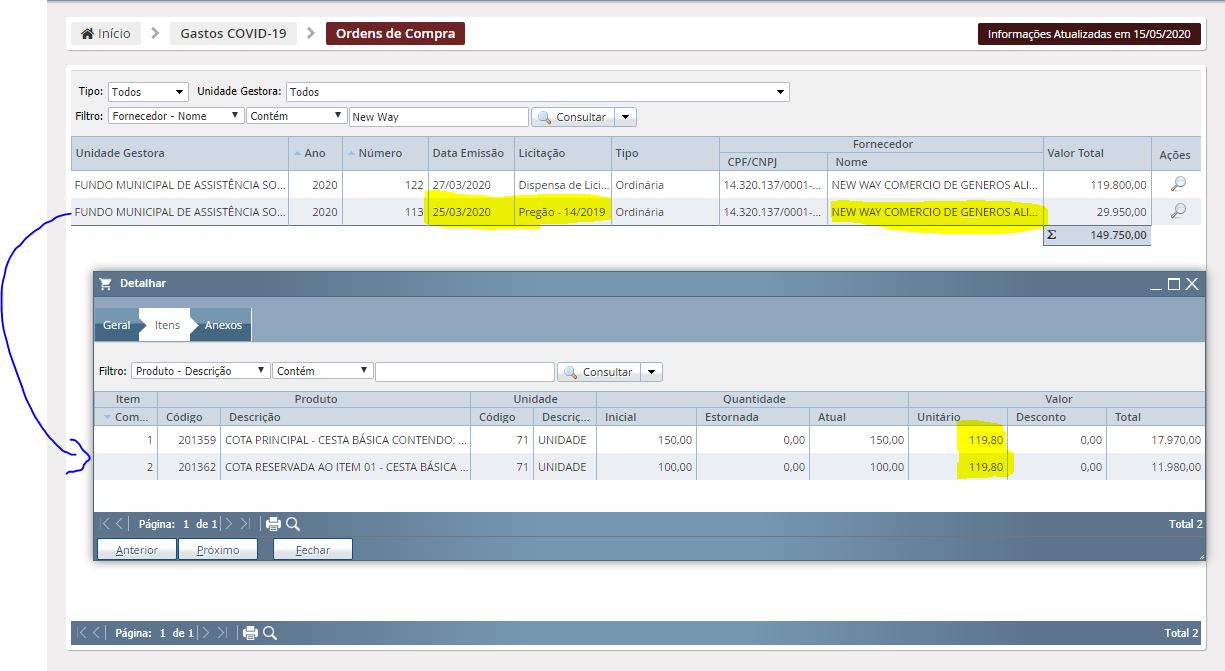Sort by Data Emissão column
Image resolution: width=1225 pixels, height=671 pixels.
[x=469, y=153]
